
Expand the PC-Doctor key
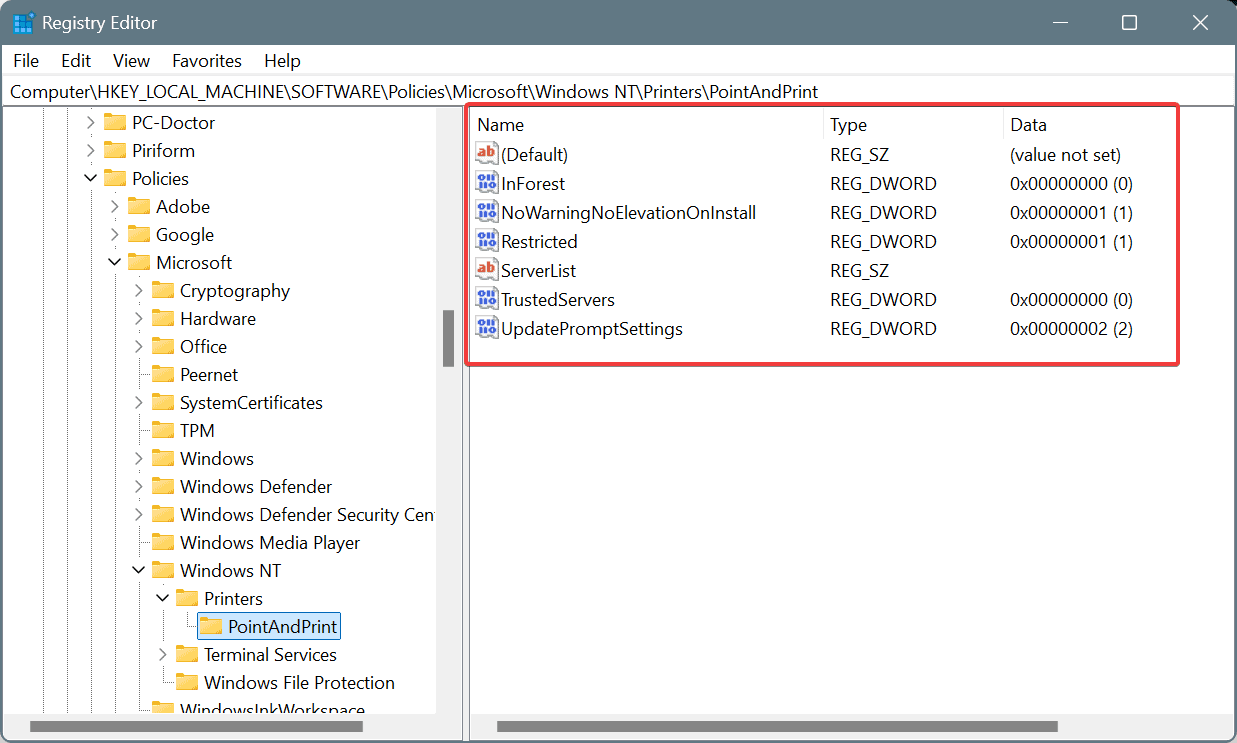click(x=91, y=123)
